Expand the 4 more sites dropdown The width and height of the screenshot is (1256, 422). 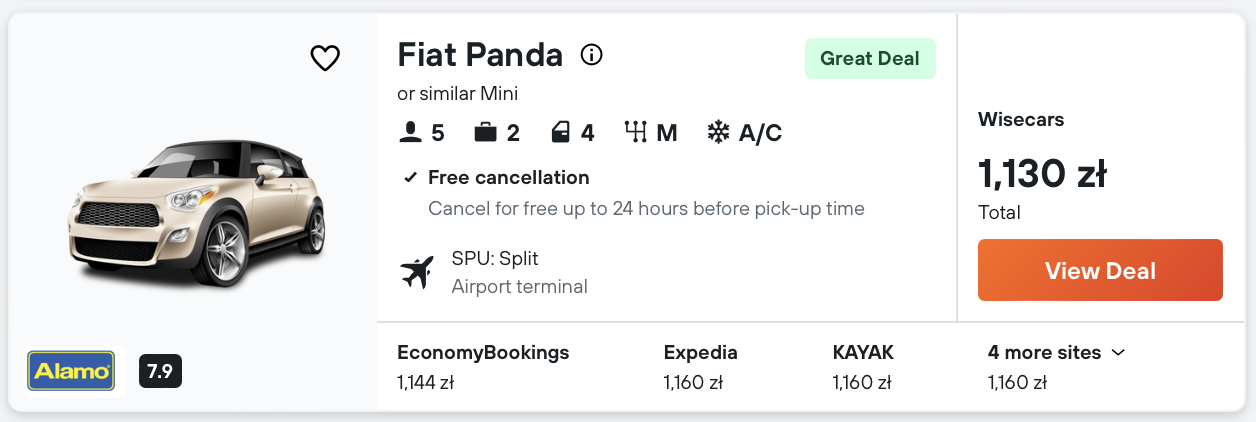tap(1057, 353)
